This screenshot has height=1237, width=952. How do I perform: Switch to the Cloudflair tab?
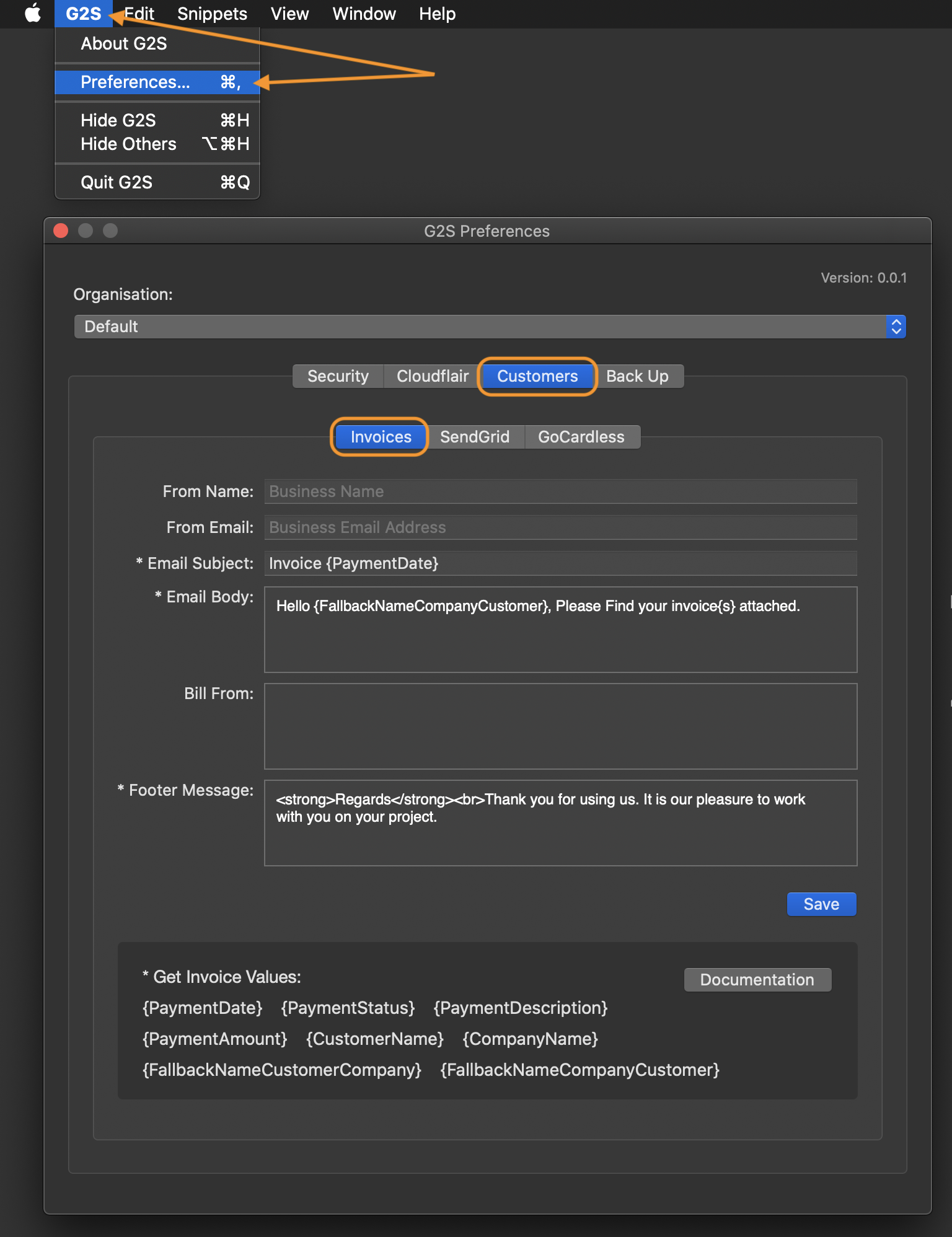tap(433, 376)
